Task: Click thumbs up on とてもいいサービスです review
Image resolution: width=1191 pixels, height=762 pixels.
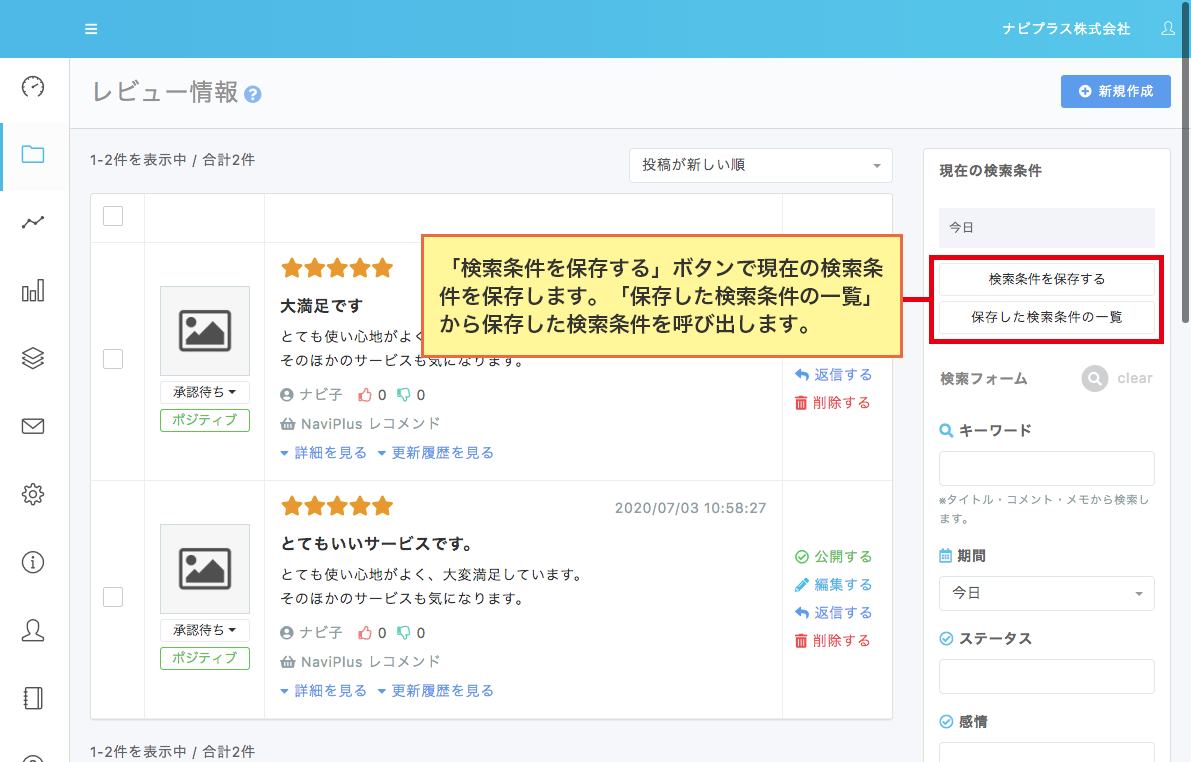Action: coord(365,633)
